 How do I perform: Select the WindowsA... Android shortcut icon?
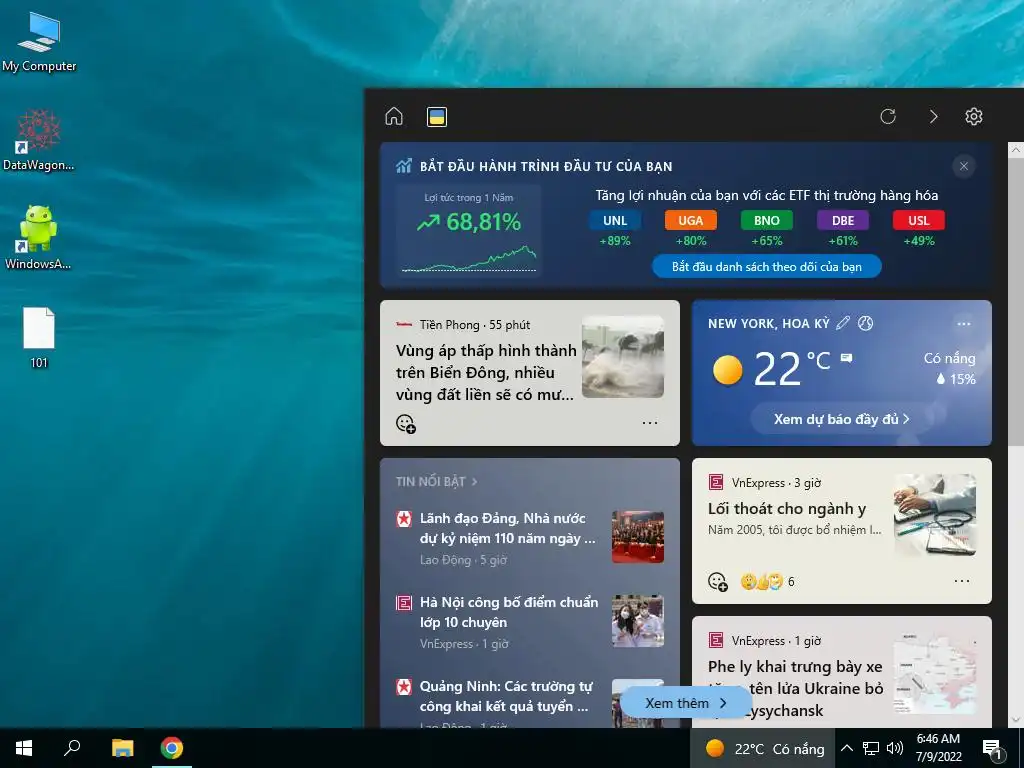click(x=38, y=238)
